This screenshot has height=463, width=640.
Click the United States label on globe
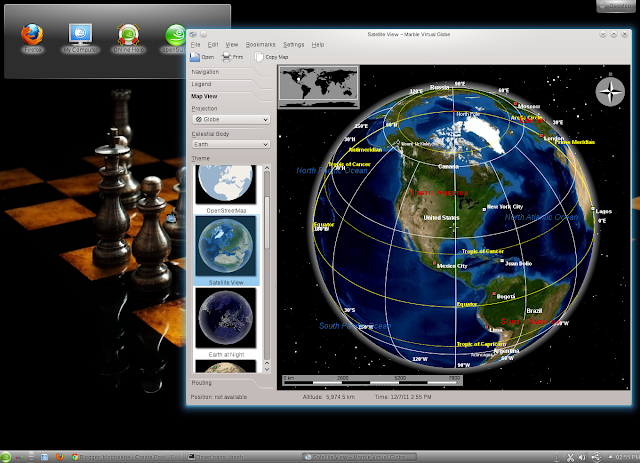[441, 218]
